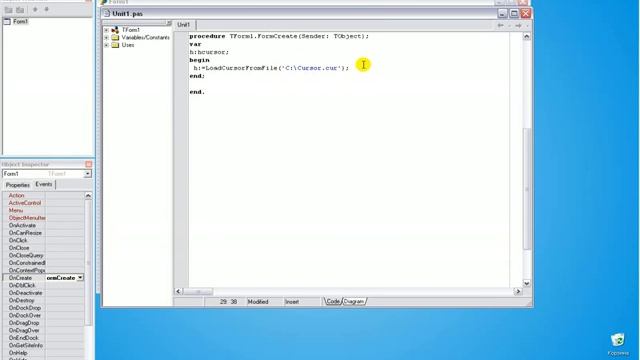Expand the TForm1 node
This screenshot has width=640, height=360.
[107, 30]
